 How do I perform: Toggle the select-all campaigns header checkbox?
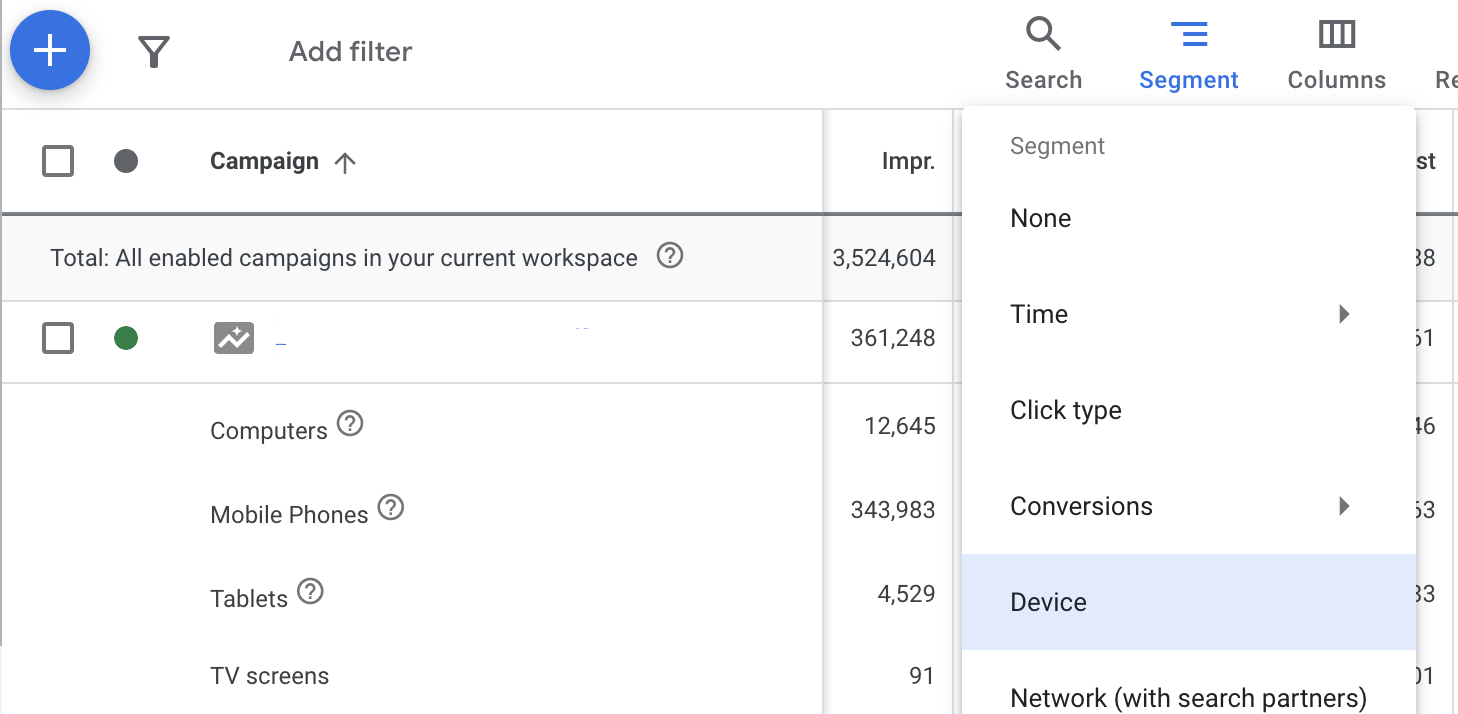pyautogui.click(x=58, y=161)
